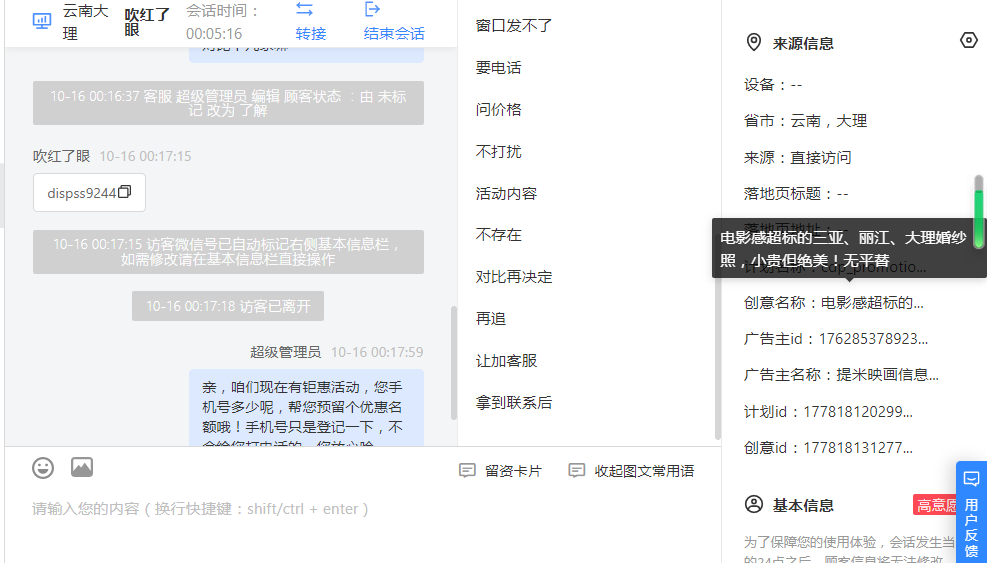Click the session time 00:05:16

click(214, 33)
